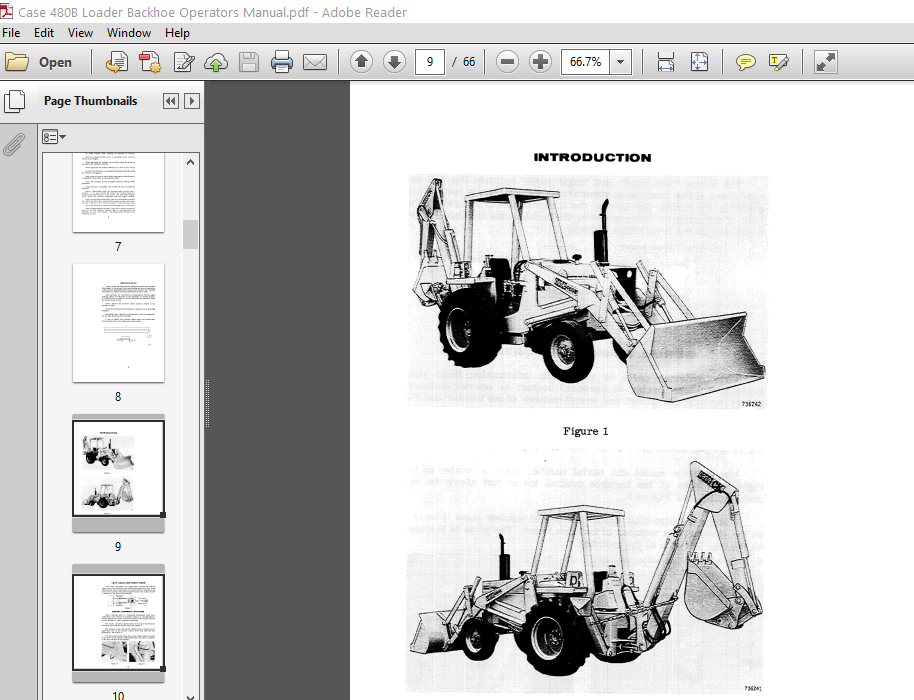The height and width of the screenshot is (700, 914).
Task: Open the Window menu
Action: coord(129,33)
